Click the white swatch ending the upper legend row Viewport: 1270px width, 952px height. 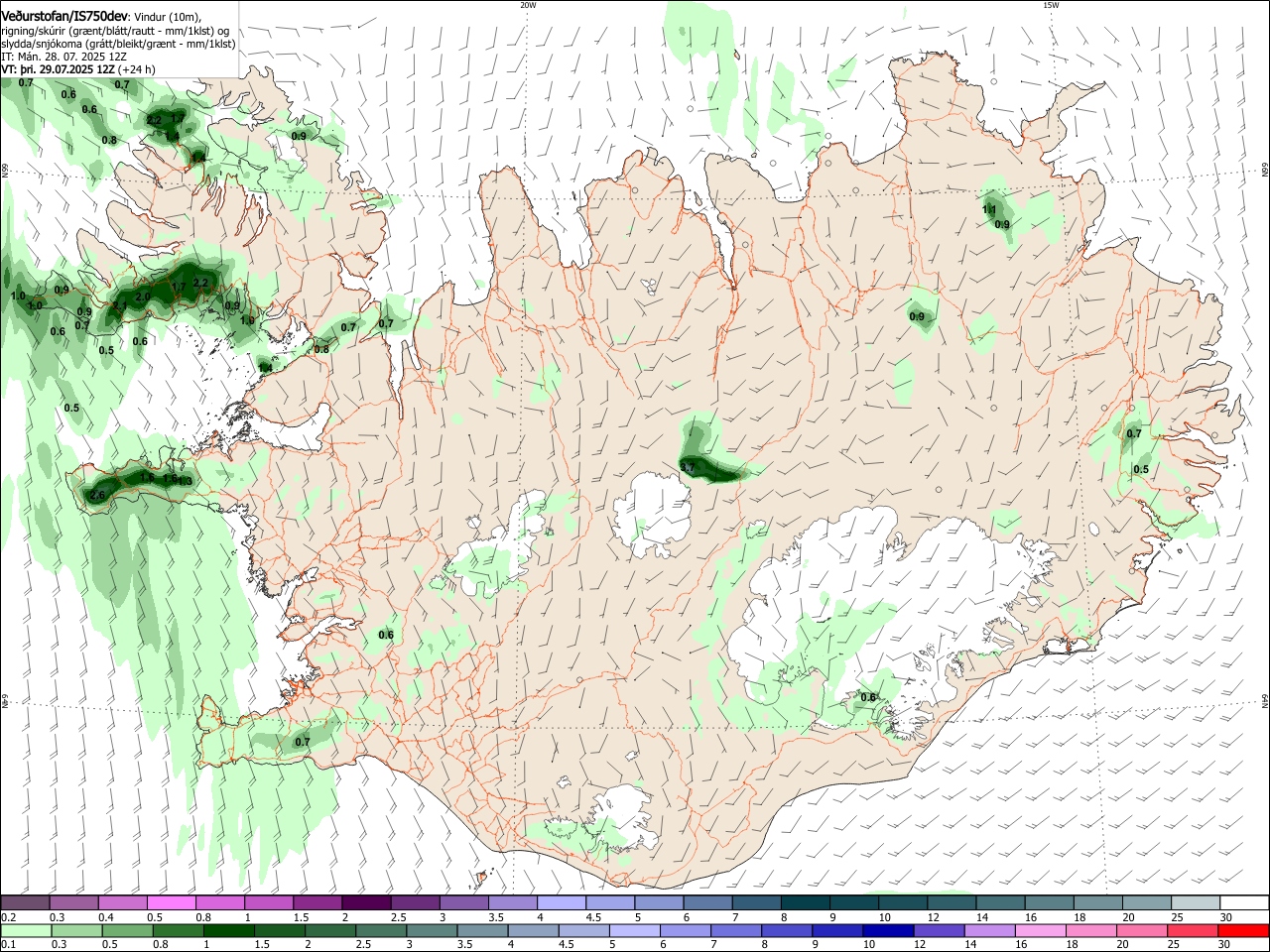pyautogui.click(x=1243, y=903)
